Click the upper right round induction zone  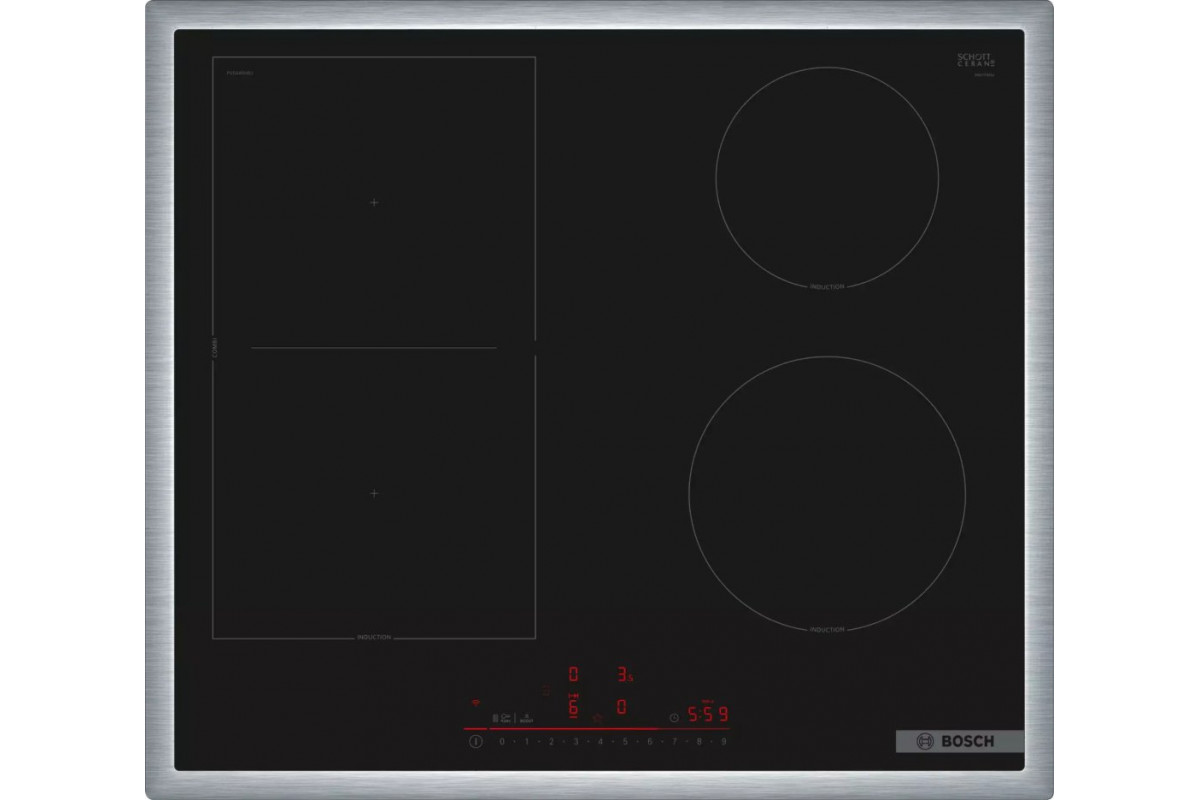click(827, 175)
